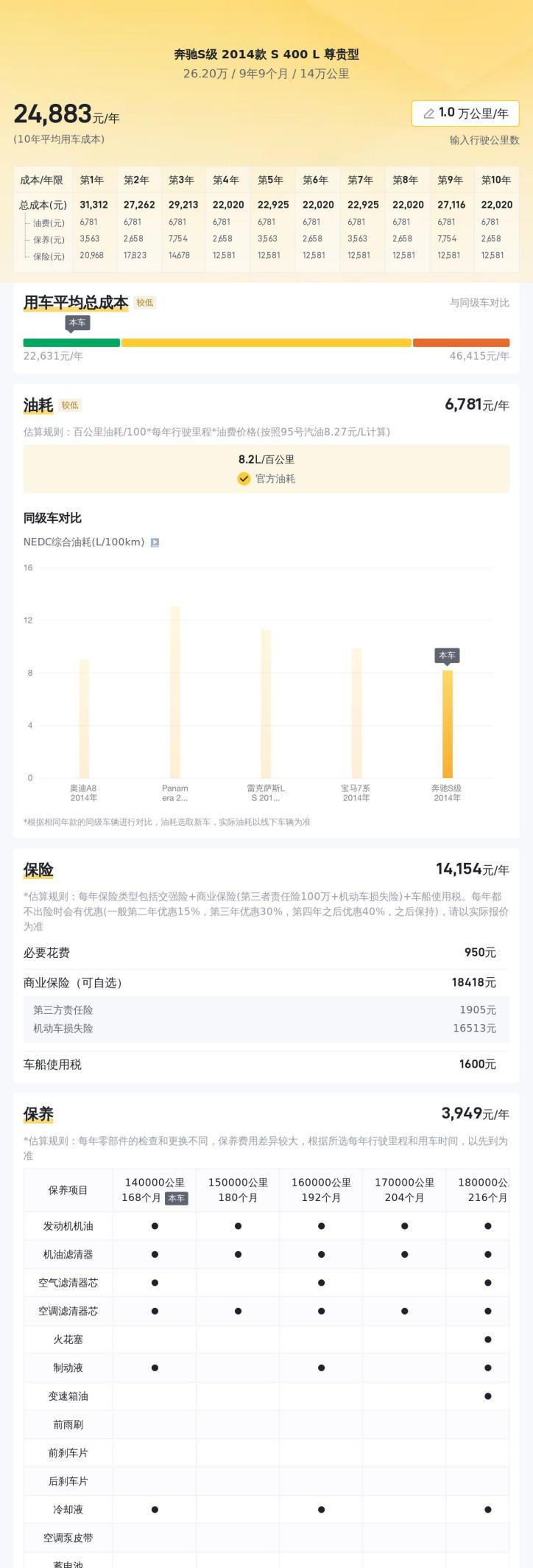This screenshot has width=533, height=1568.
Task: Click the Panamera bar in fuel chart
Action: click(175, 691)
